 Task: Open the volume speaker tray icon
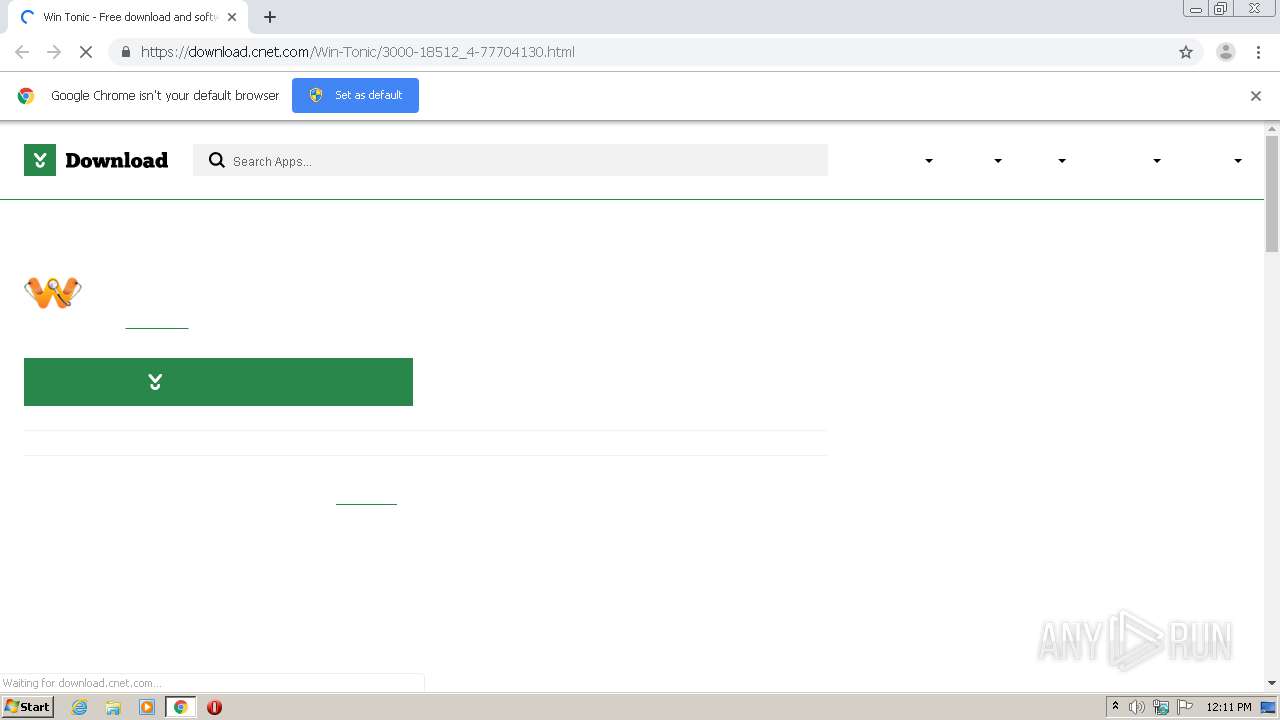point(1137,707)
